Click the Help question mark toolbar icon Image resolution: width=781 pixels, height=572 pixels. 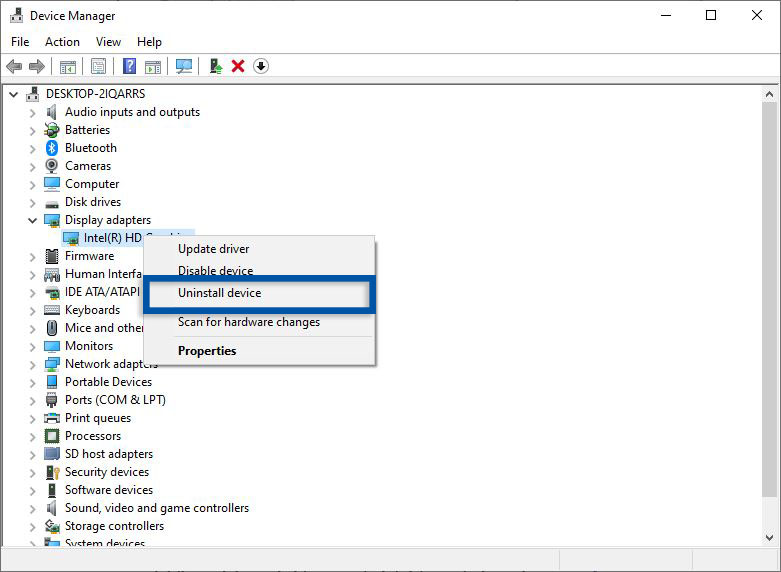pyautogui.click(x=129, y=66)
